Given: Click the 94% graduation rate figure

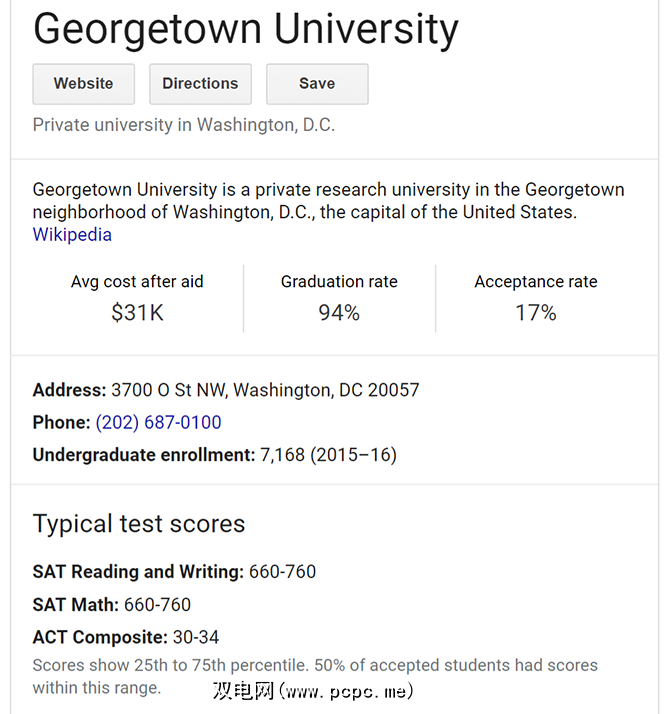Looking at the screenshot, I should pyautogui.click(x=339, y=313).
